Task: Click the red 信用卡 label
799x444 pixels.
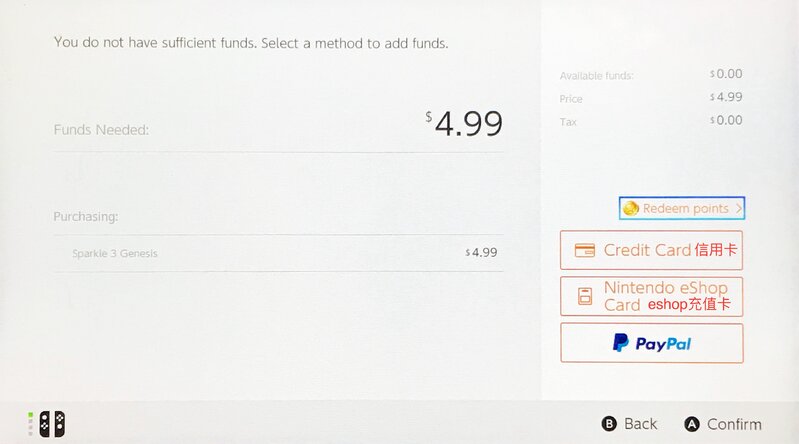Action: tap(716, 250)
